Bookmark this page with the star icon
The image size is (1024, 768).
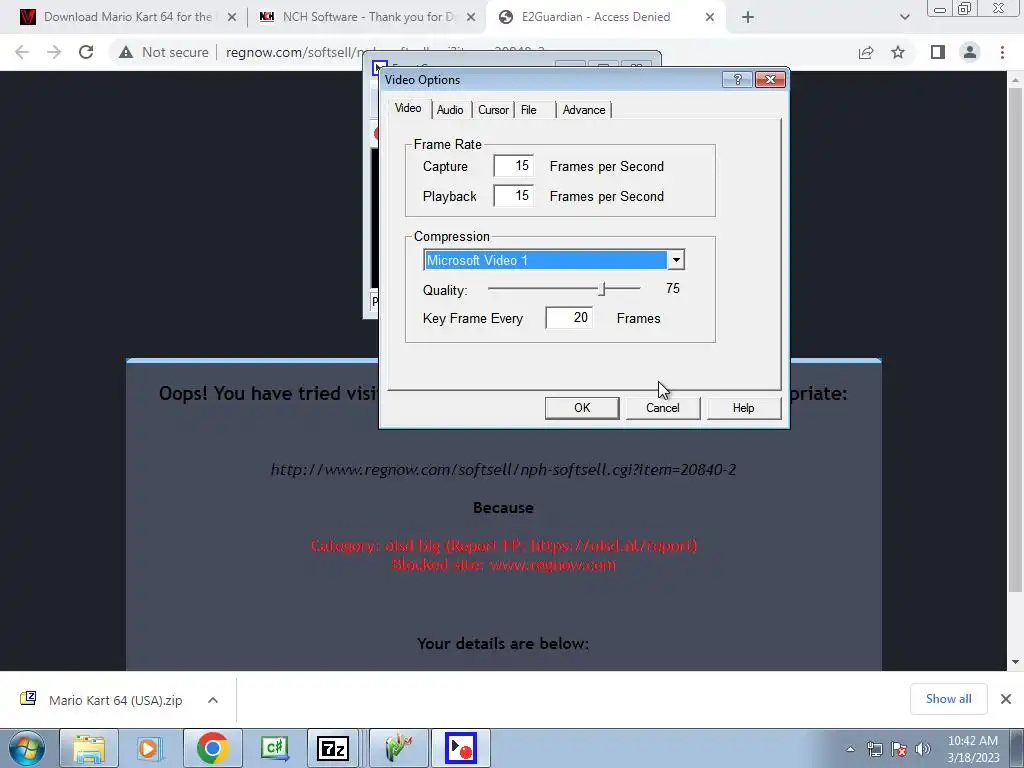tap(898, 52)
